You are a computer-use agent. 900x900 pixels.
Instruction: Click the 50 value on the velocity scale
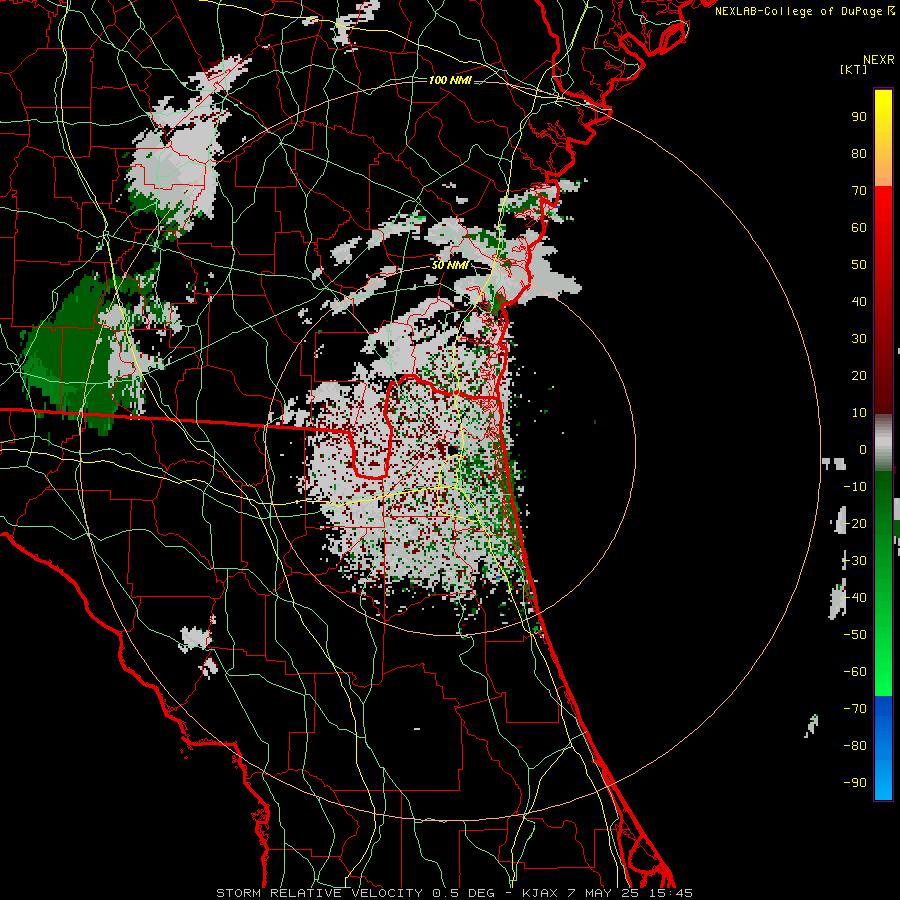pos(859,265)
